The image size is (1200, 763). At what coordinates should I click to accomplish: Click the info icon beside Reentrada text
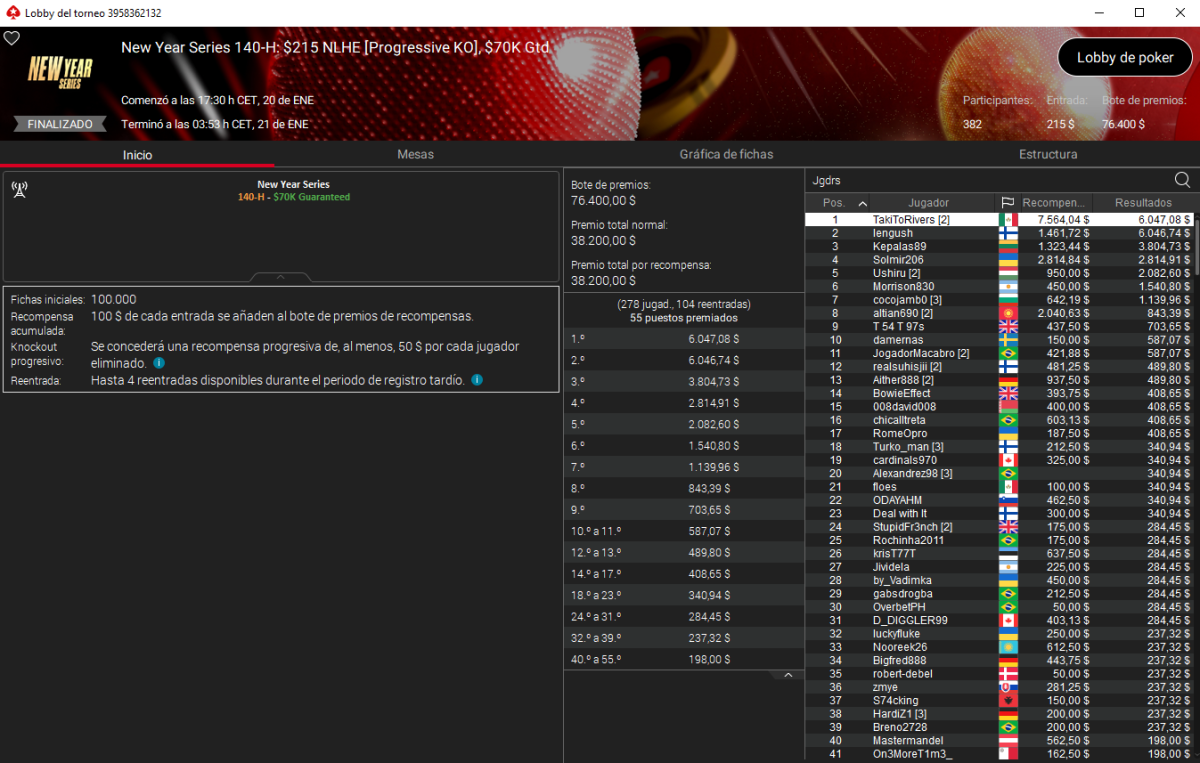[x=477, y=380]
